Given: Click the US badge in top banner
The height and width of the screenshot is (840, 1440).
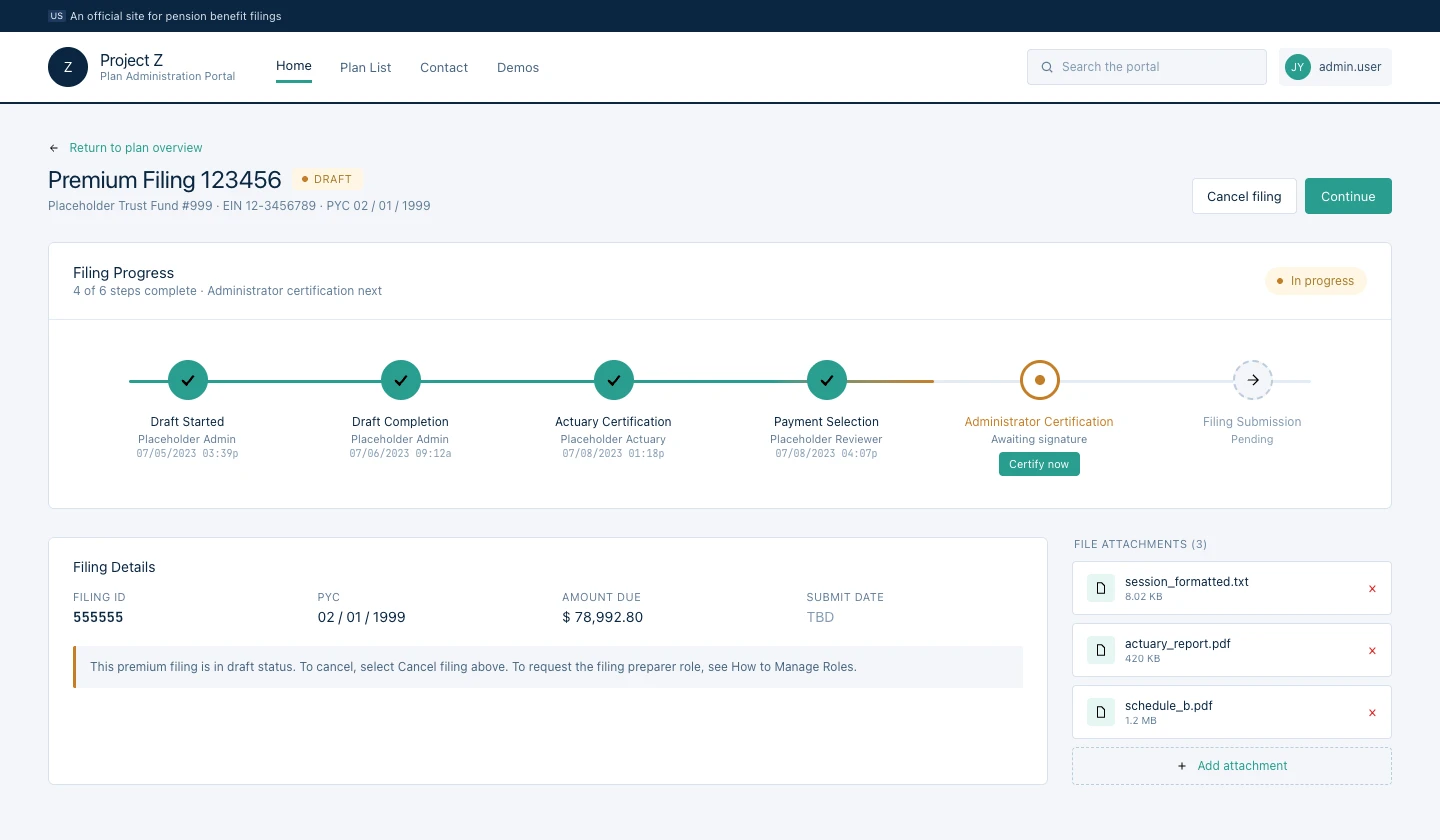Looking at the screenshot, I should pyautogui.click(x=57, y=16).
